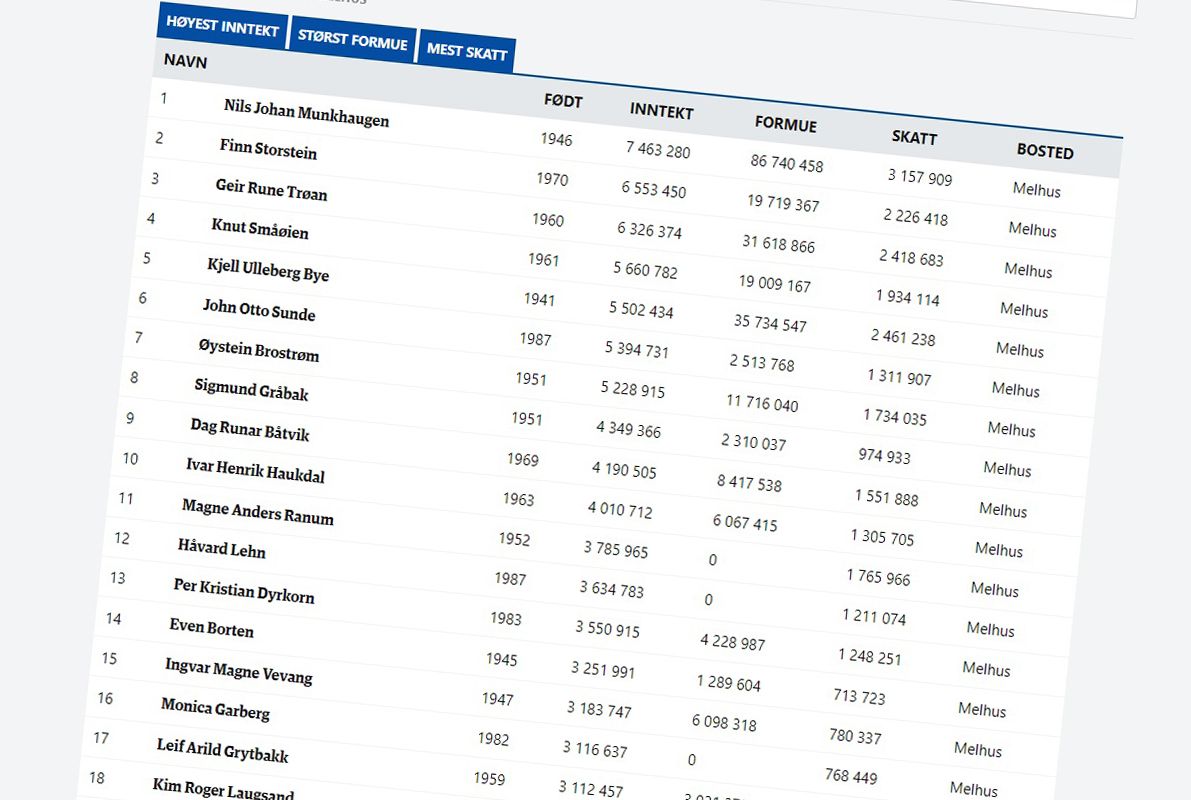The height and width of the screenshot is (800, 1191).
Task: Click the name Monica Garberg
Action: [215, 709]
